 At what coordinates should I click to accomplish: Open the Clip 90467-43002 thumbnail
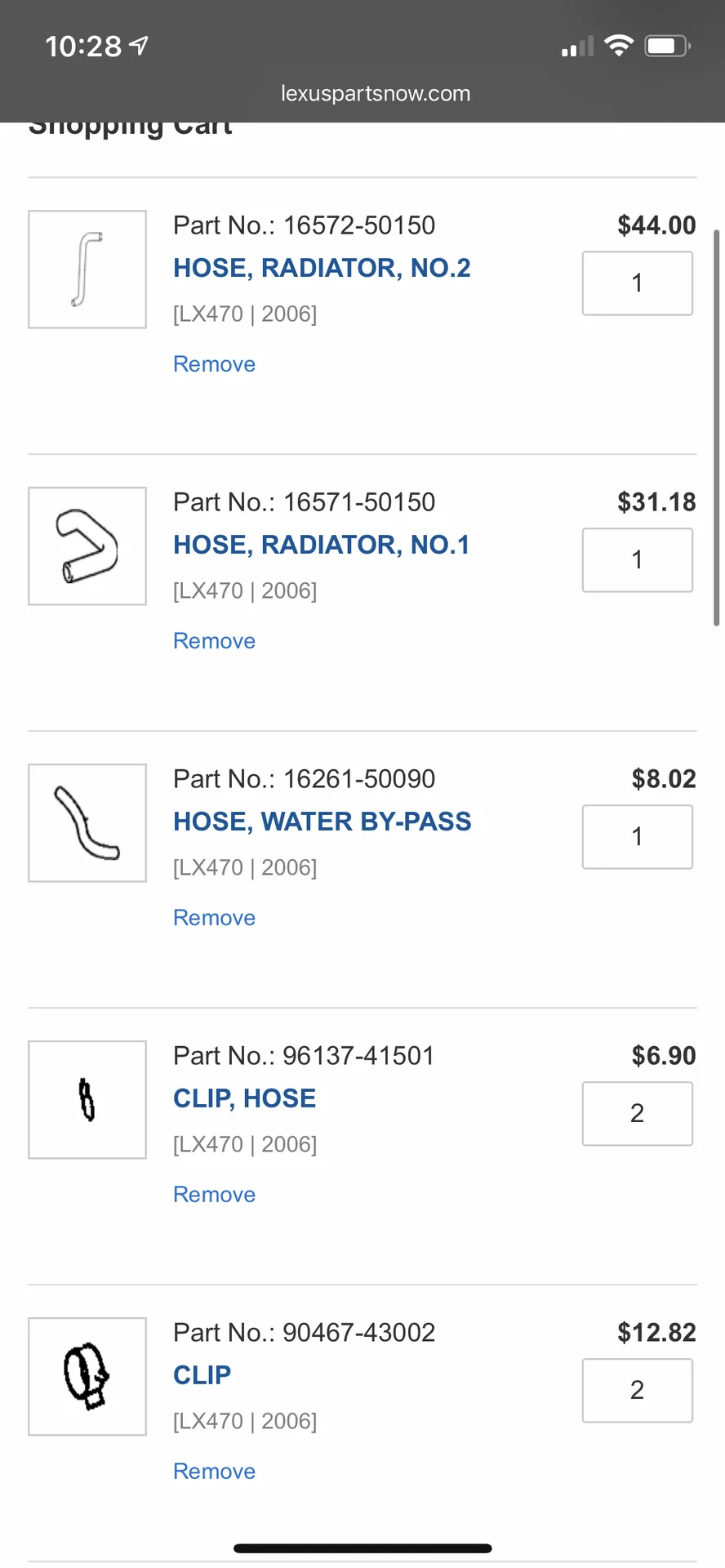[x=87, y=1377]
